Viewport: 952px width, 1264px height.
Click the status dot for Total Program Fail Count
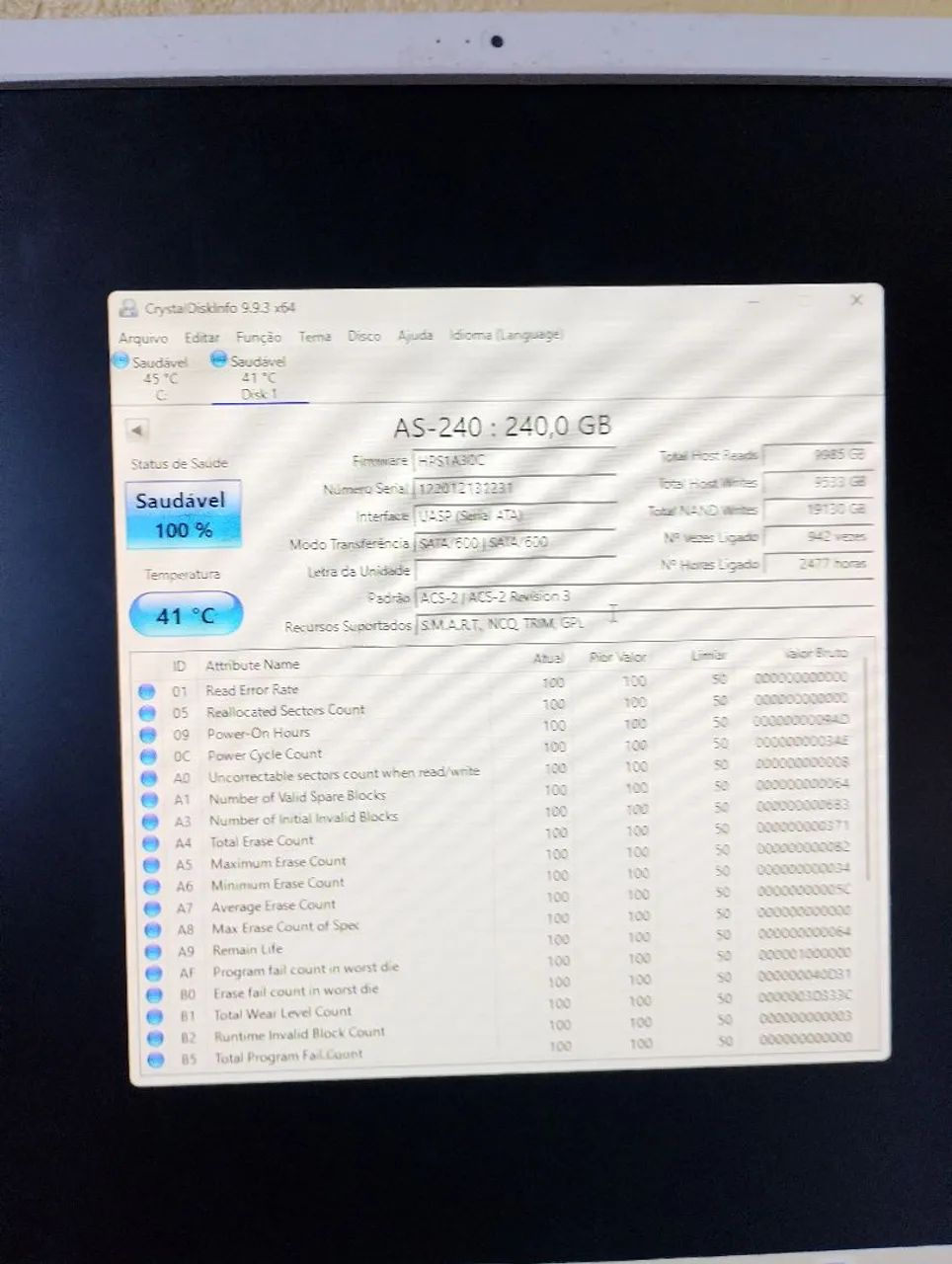point(156,1060)
